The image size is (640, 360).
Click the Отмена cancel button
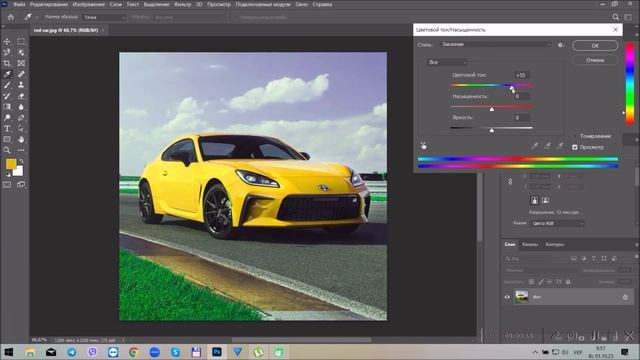tap(595, 60)
